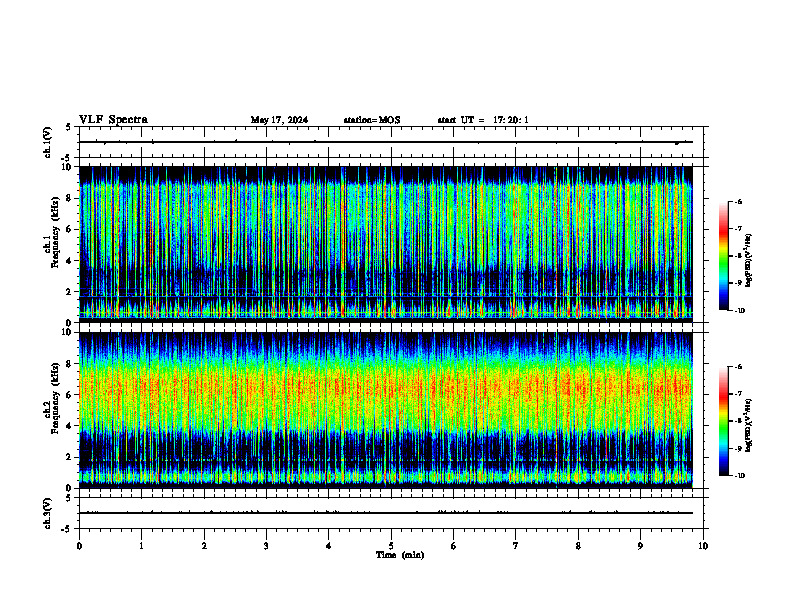
Task: Click the date 'May 17, 2024'
Action: (x=279, y=120)
